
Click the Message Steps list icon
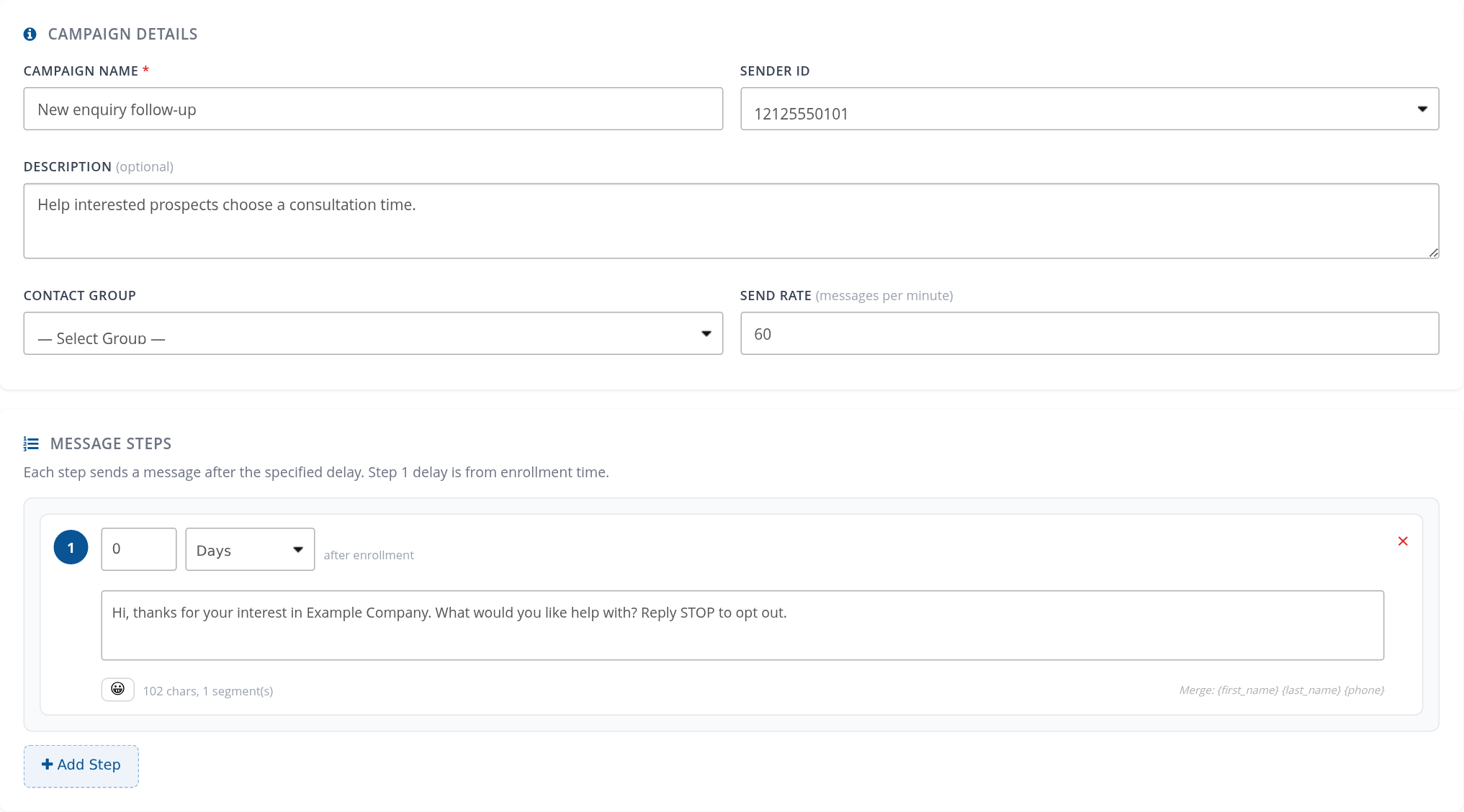[31, 443]
